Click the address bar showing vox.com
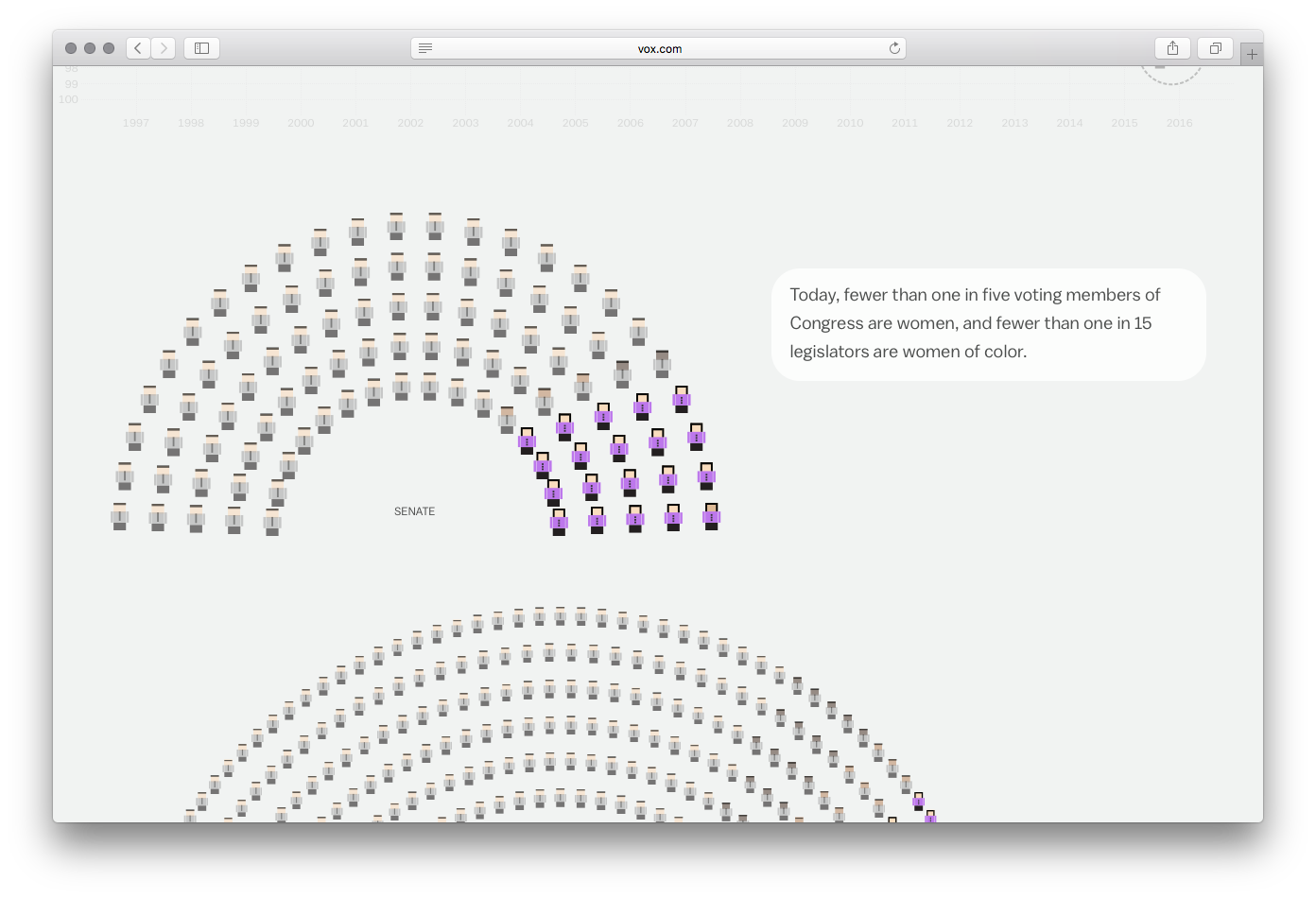Screen dimensions: 1316x898 [658, 48]
